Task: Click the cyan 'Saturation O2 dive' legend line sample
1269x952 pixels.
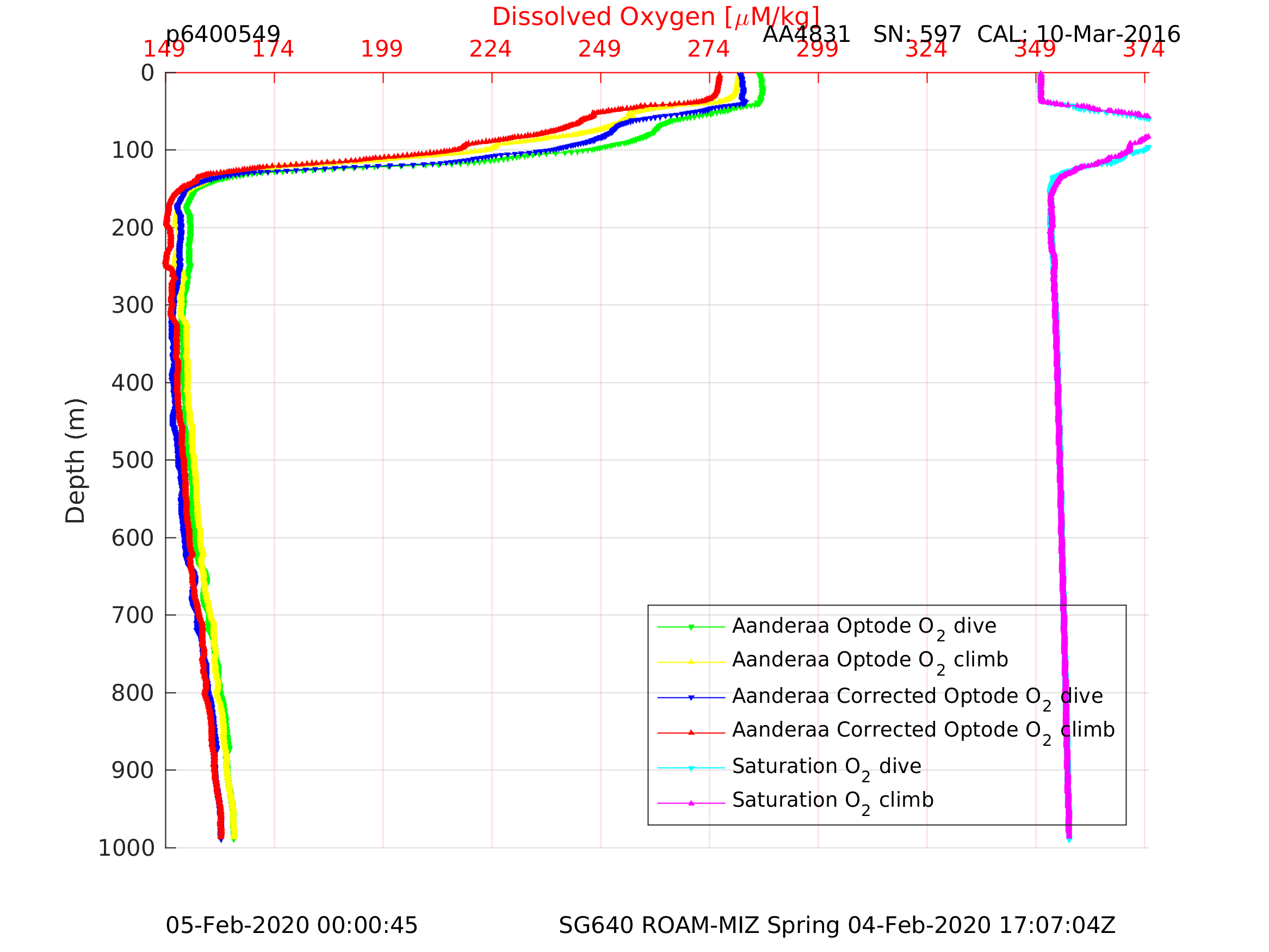Action: point(691,768)
